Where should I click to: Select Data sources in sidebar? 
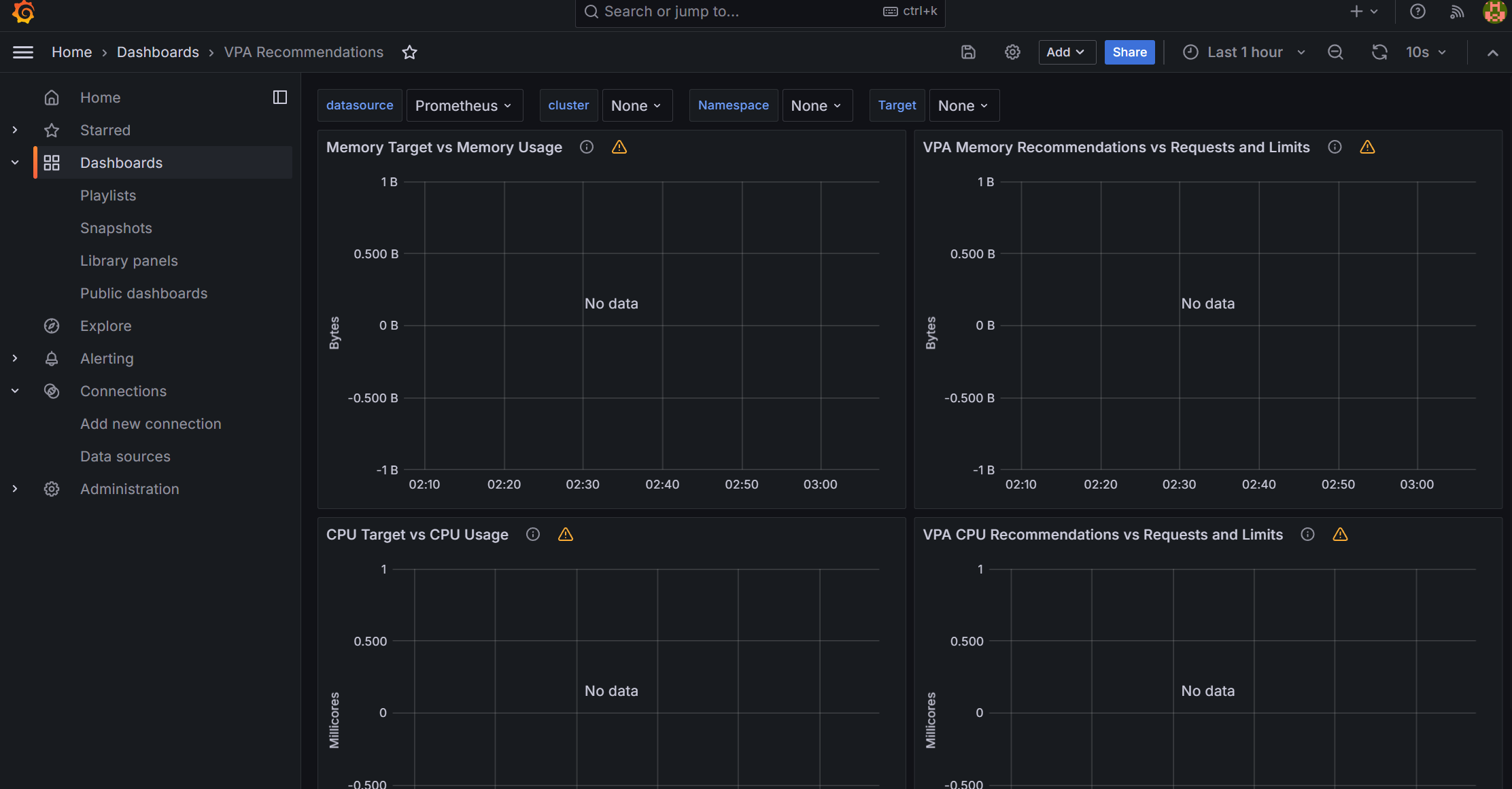(x=125, y=456)
